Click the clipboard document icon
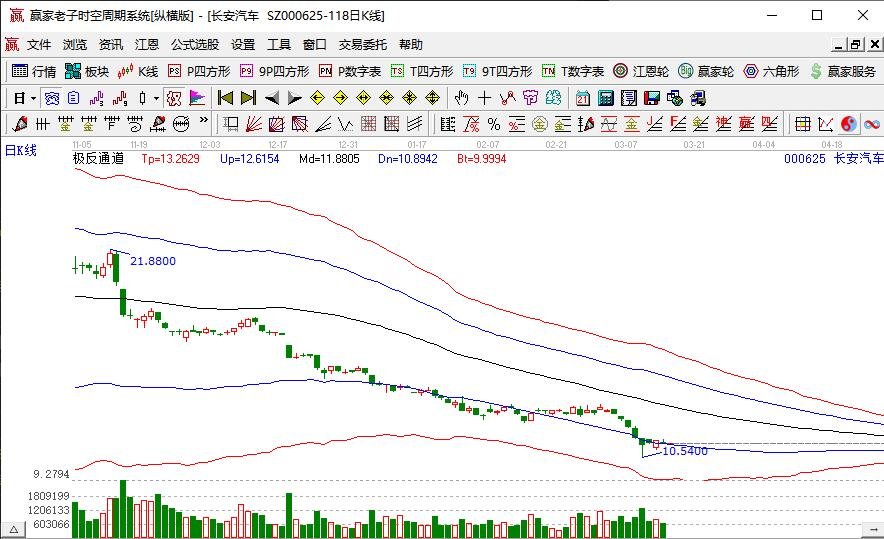This screenshot has height=539, width=884. click(74, 99)
